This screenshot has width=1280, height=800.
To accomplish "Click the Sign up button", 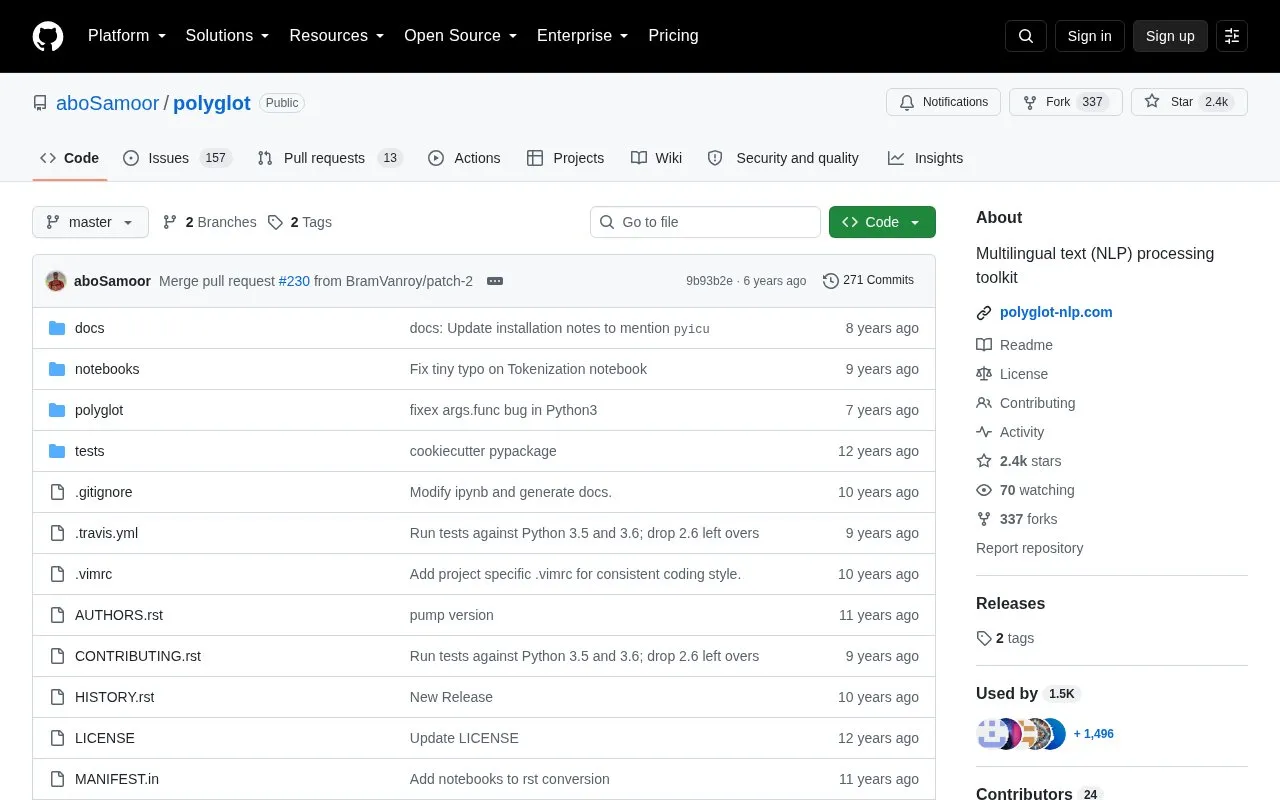I will (x=1170, y=36).
